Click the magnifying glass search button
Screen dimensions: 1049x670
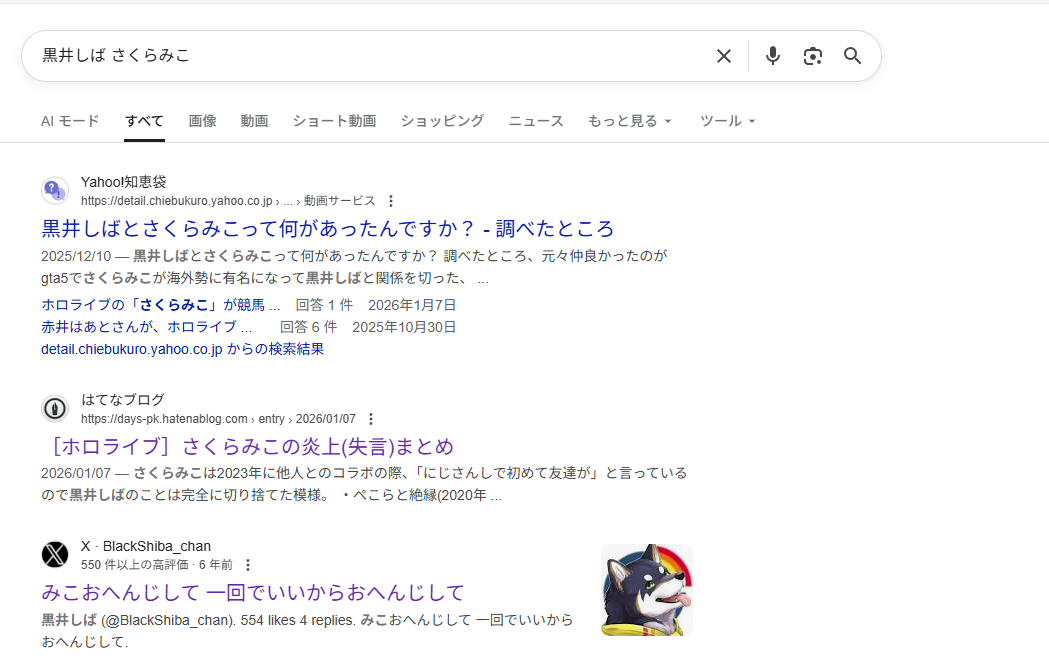coord(852,56)
